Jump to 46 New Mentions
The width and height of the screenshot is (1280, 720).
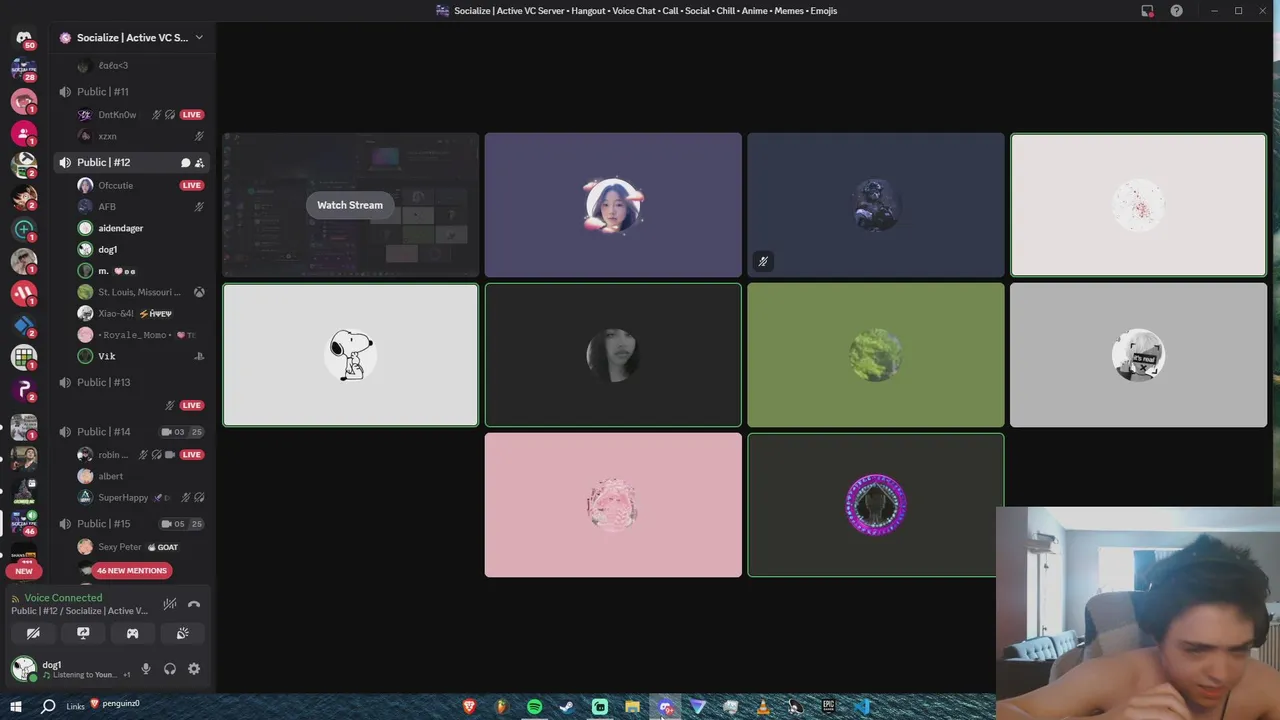[131, 571]
